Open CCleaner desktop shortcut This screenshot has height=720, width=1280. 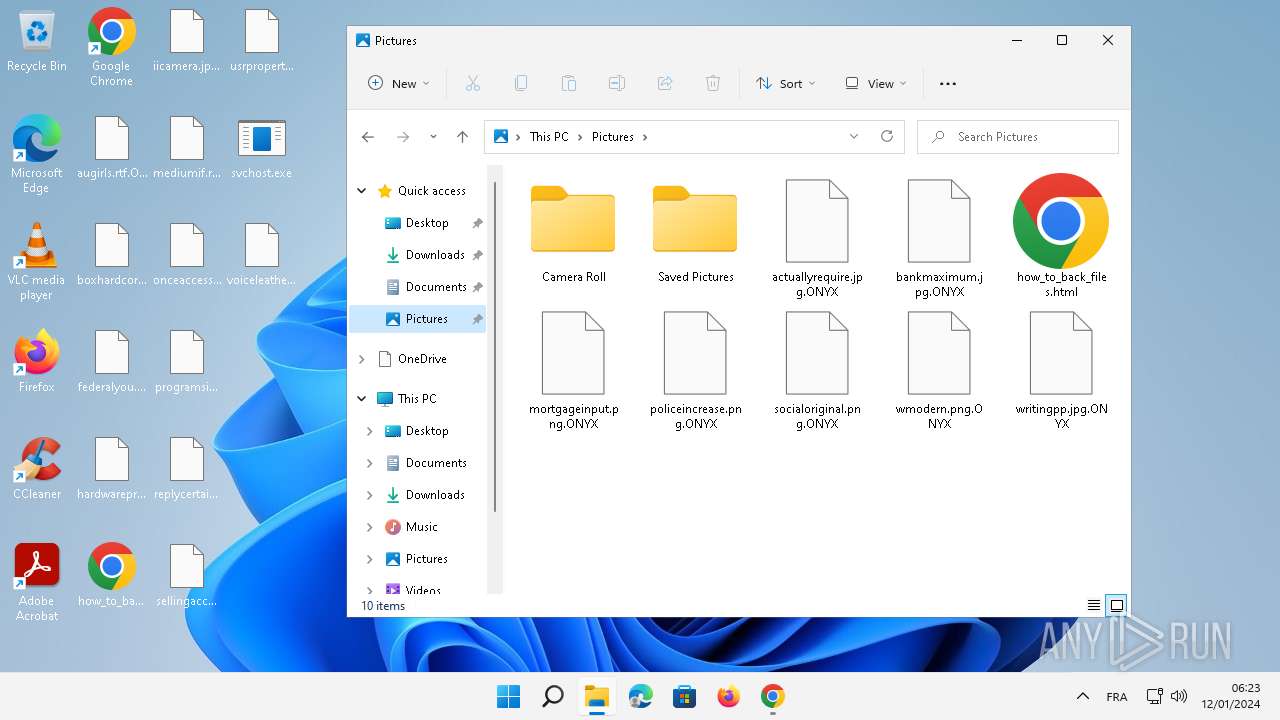37,468
